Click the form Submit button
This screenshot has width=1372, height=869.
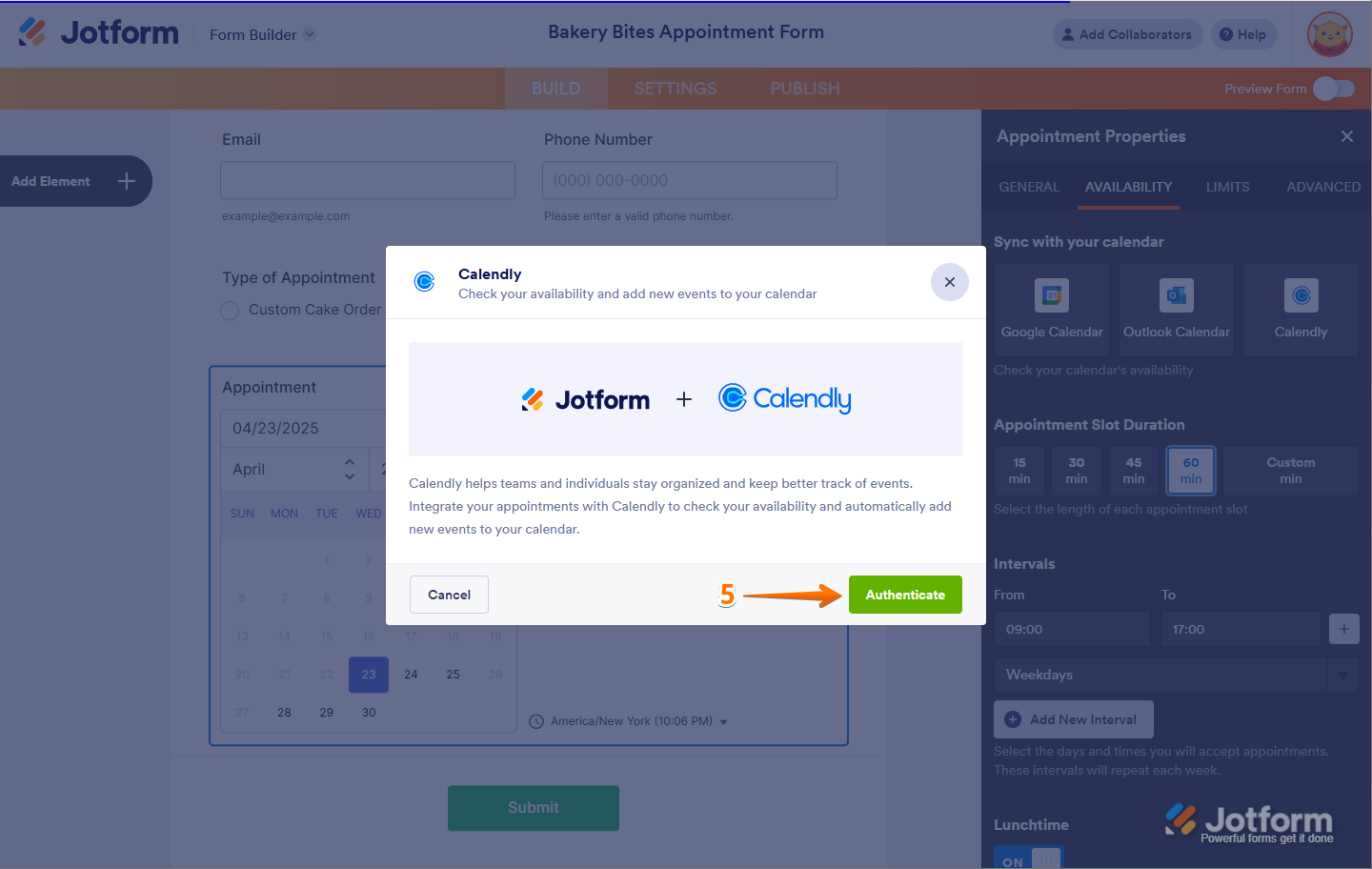pos(534,807)
